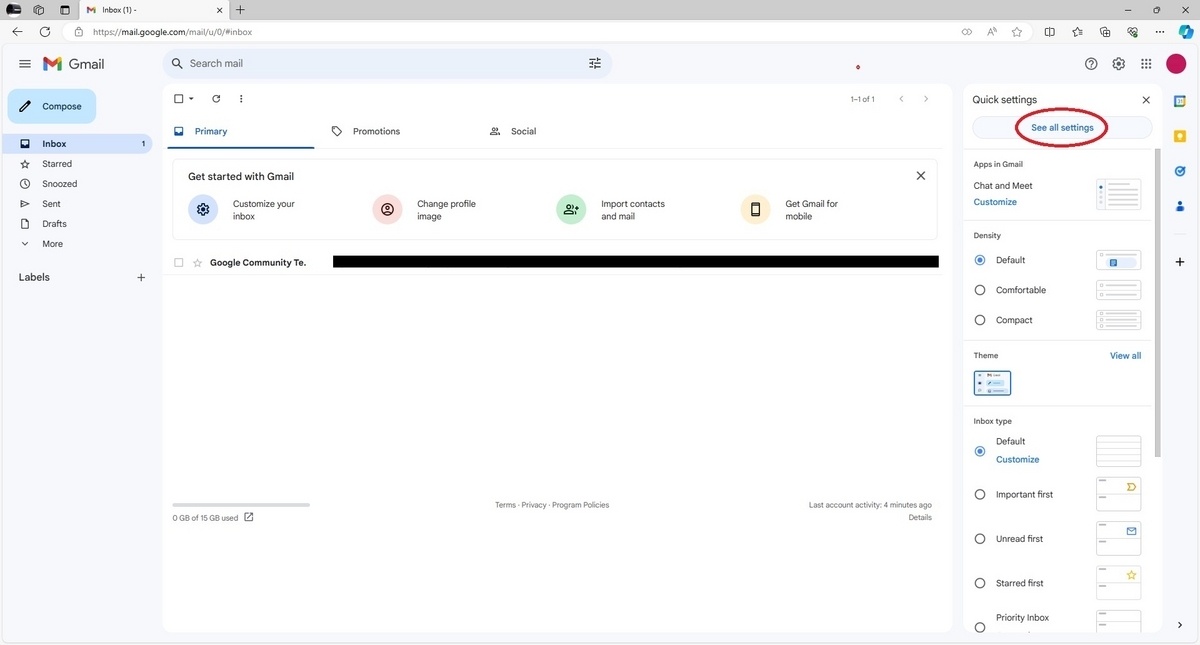Open Google Keep side panel icon
Screen dimensions: 1200x645
(x=1180, y=136)
